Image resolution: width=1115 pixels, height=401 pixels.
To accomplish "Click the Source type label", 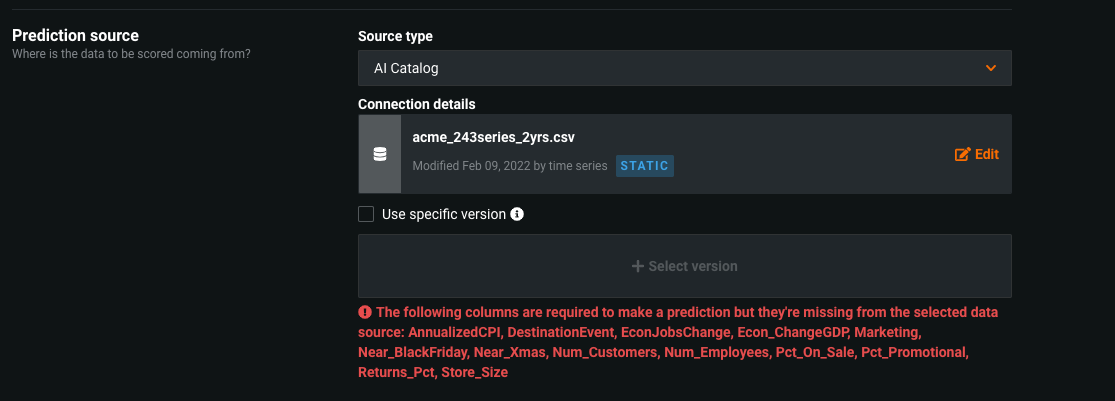I will (x=395, y=36).
